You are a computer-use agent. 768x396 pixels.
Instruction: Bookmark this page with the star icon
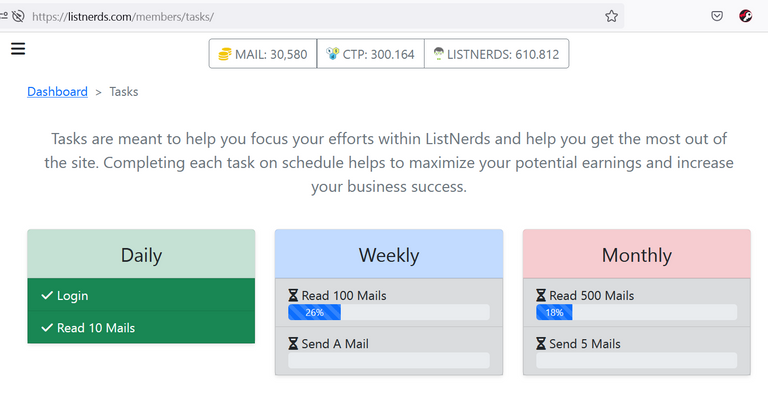(611, 16)
